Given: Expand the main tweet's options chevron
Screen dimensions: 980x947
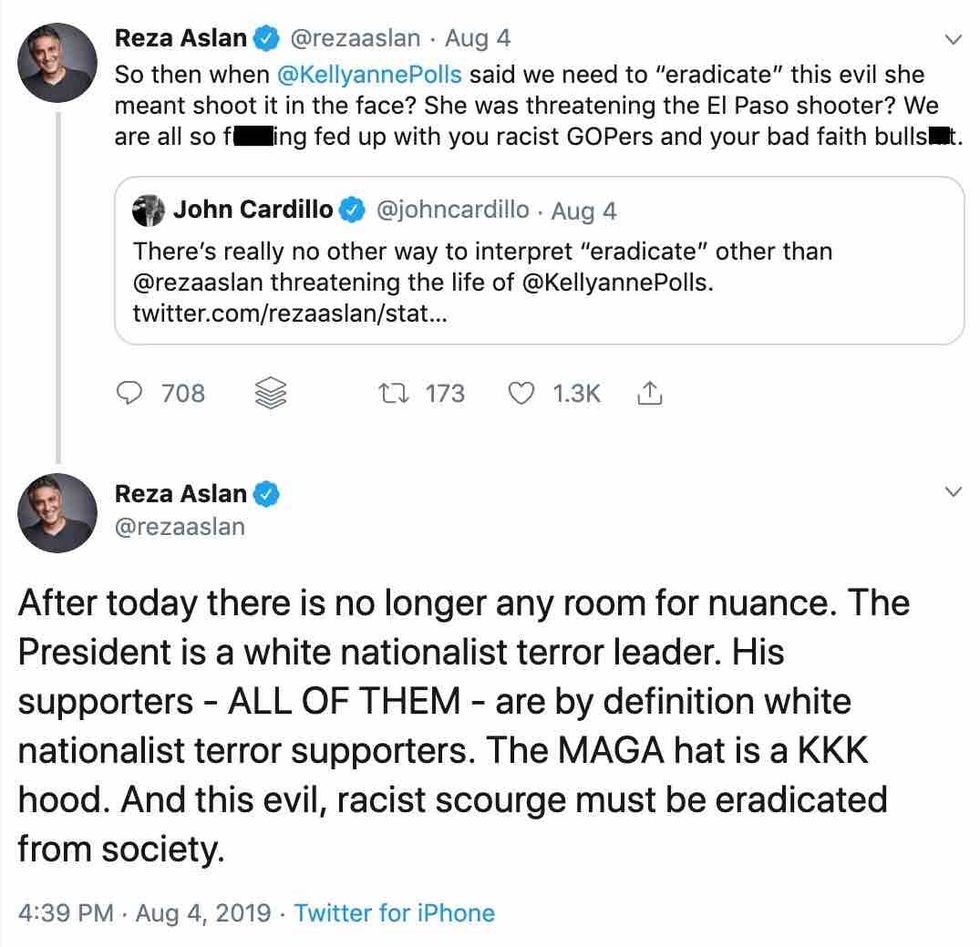Looking at the screenshot, I should pos(951,492).
